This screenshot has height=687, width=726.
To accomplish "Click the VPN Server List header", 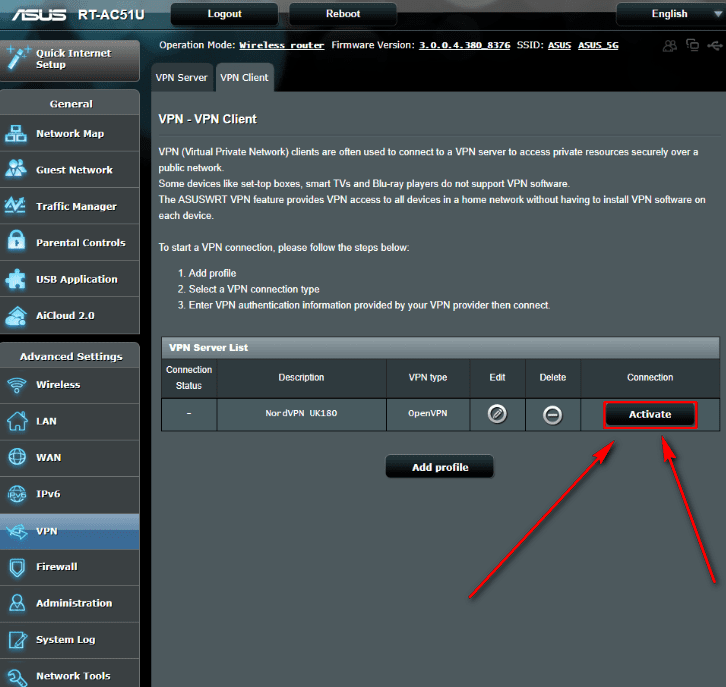I will pos(440,348).
